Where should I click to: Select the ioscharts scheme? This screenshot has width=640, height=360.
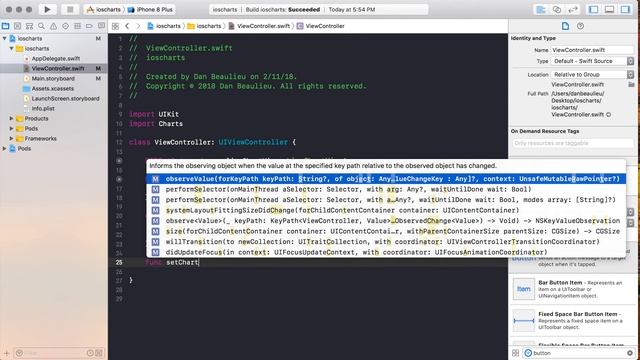tap(103, 9)
